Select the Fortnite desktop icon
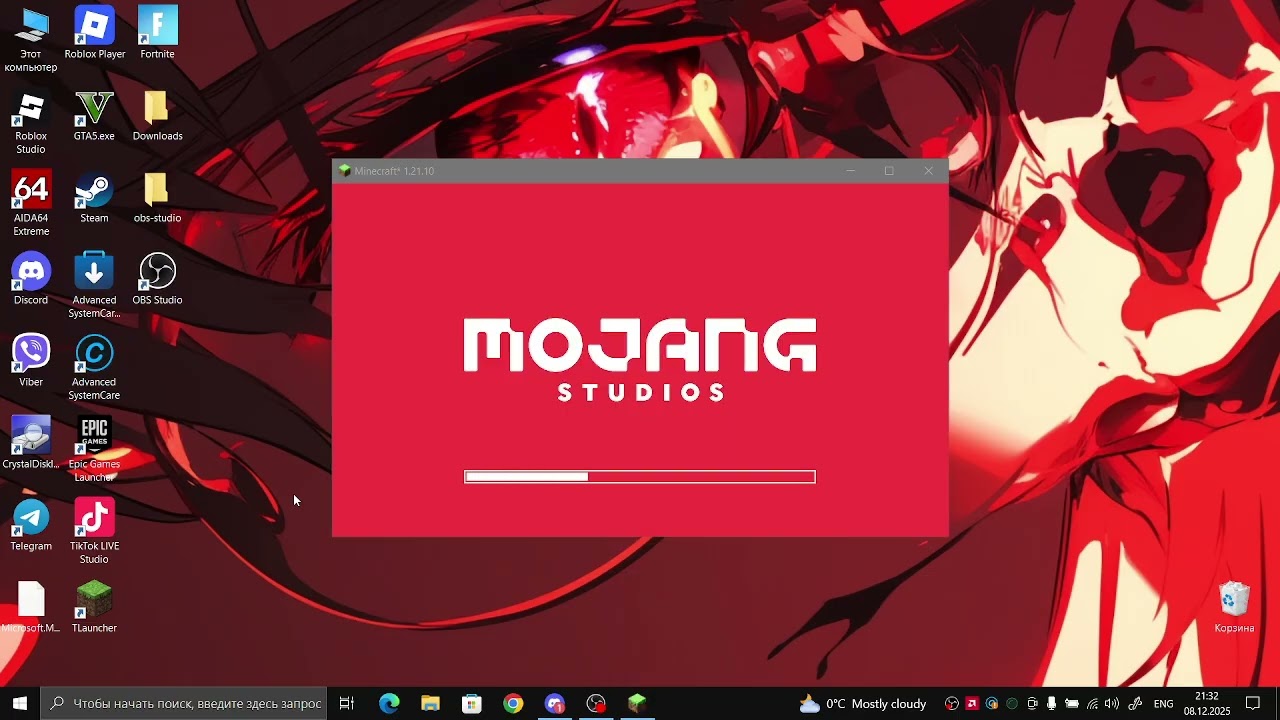 (x=157, y=33)
